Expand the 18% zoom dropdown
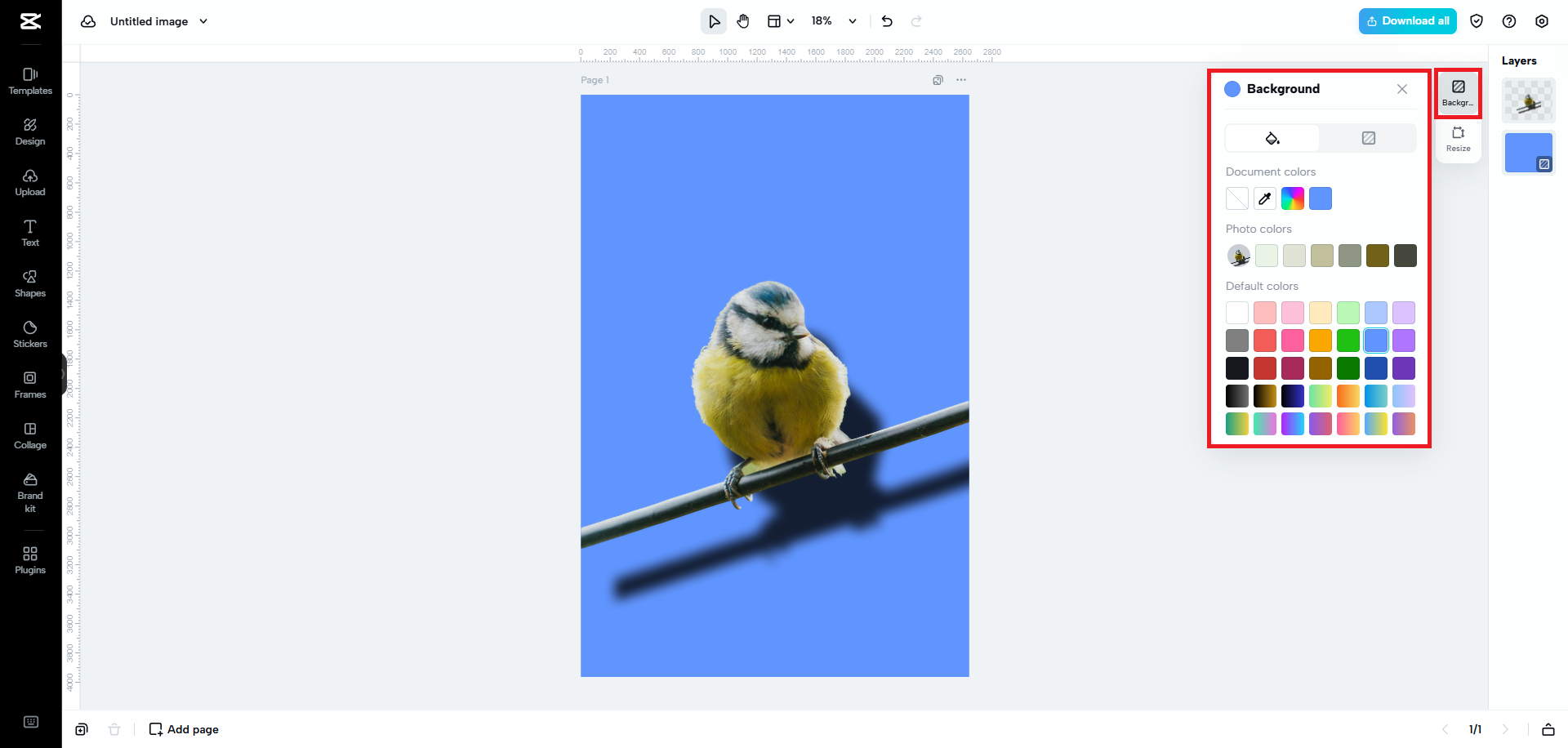1568x748 pixels. pos(852,21)
